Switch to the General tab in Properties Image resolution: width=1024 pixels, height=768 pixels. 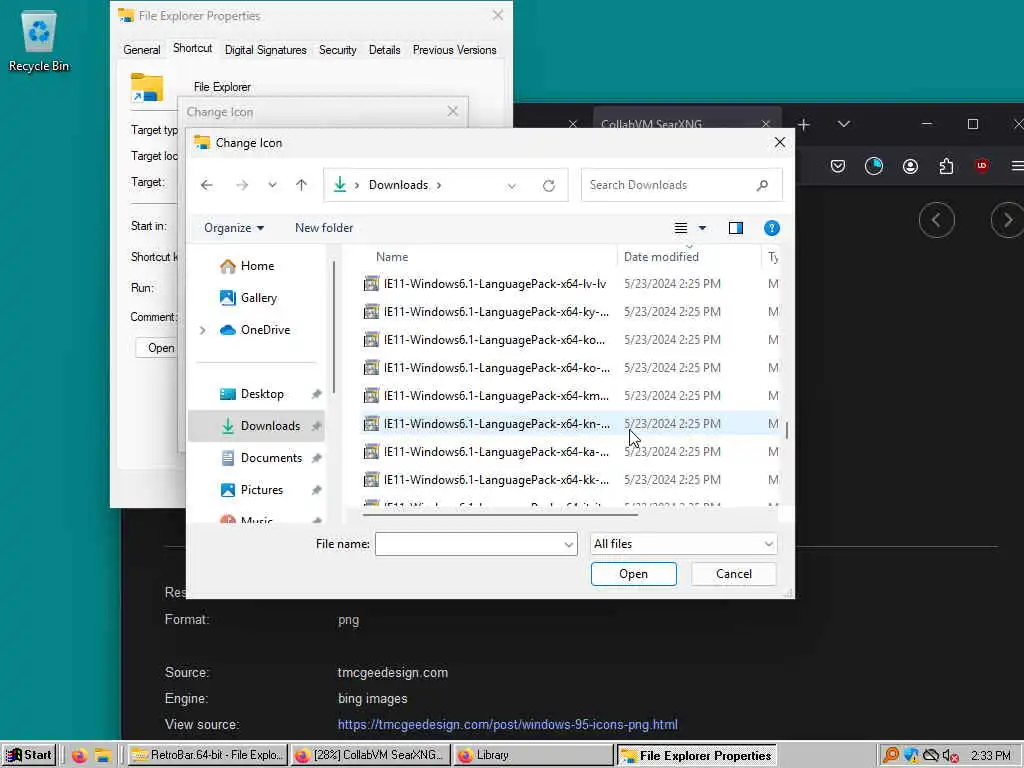pyautogui.click(x=142, y=50)
